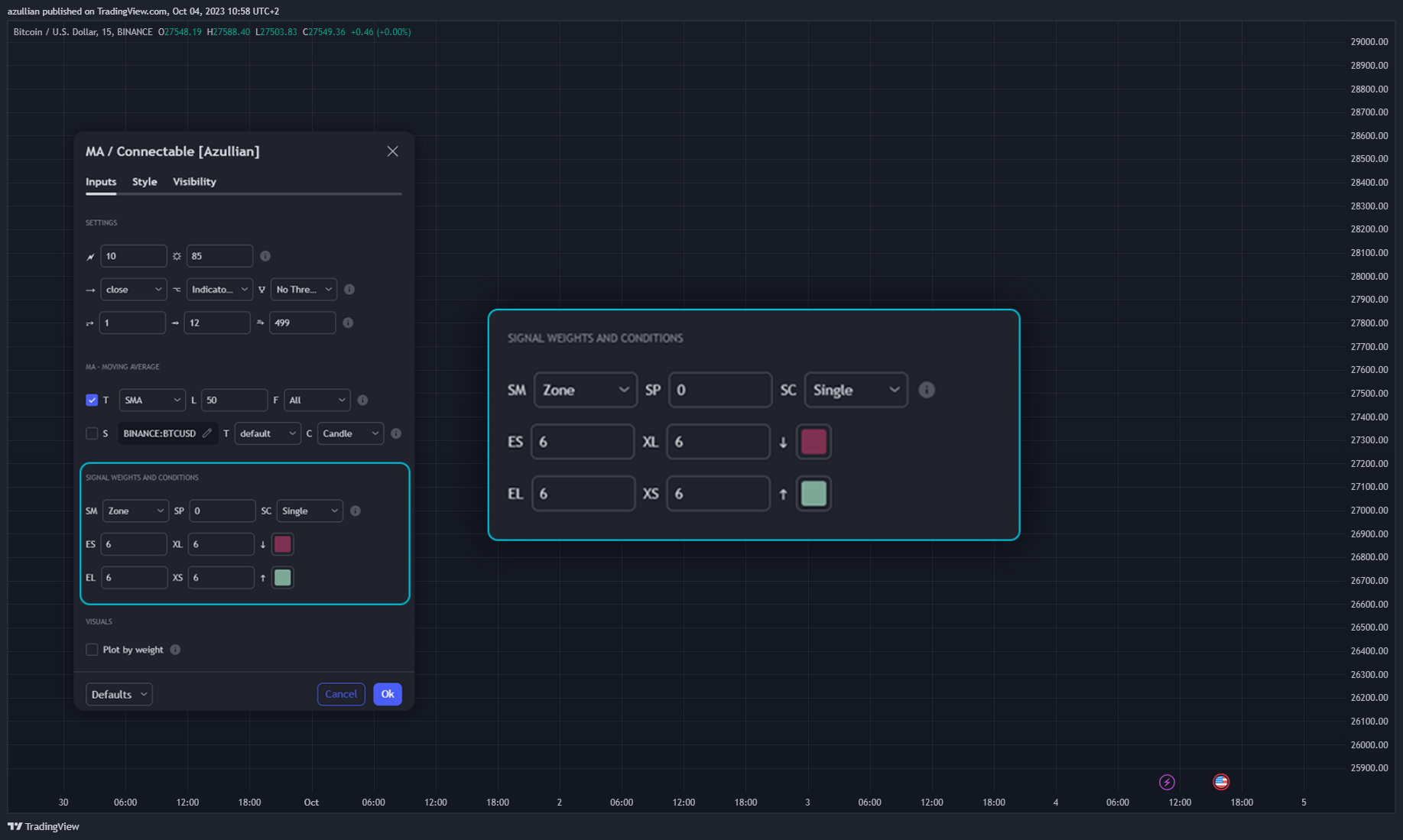Click info icon beside the 85 field
Image resolution: width=1403 pixels, height=840 pixels.
click(265, 256)
